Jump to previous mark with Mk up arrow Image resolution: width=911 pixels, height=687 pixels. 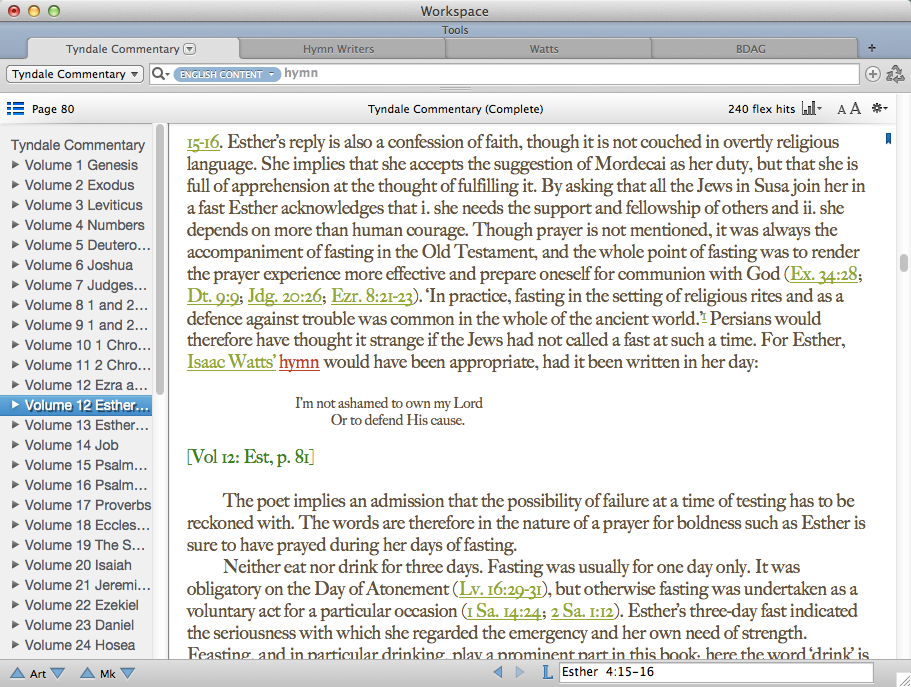87,673
